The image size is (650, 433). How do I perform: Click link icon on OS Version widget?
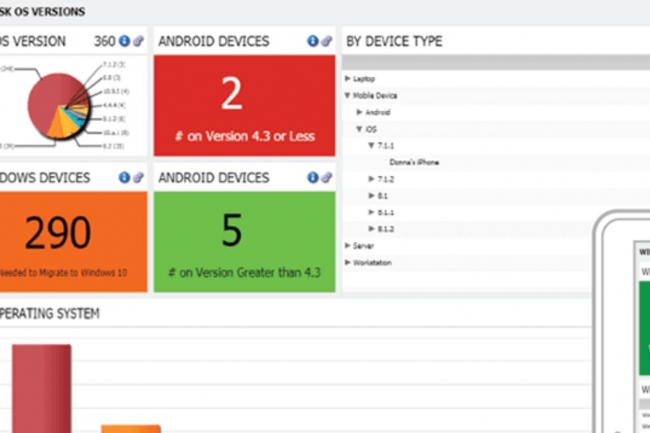click(138, 41)
